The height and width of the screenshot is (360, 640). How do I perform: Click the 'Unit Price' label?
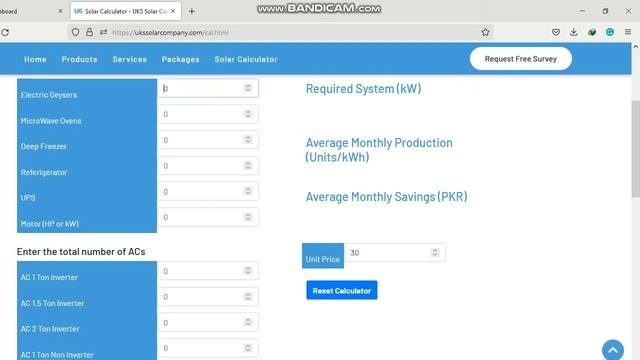pyautogui.click(x=323, y=259)
